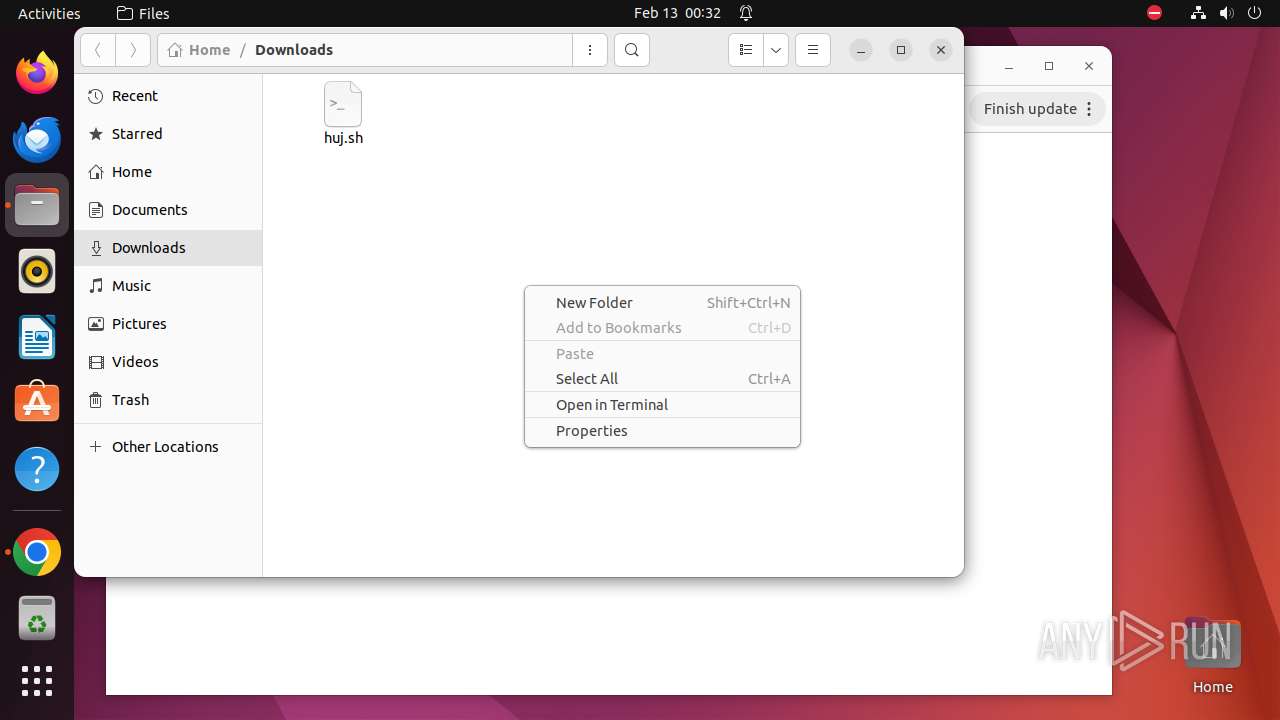
Task: Open Recent in the sidebar
Action: tap(168, 96)
